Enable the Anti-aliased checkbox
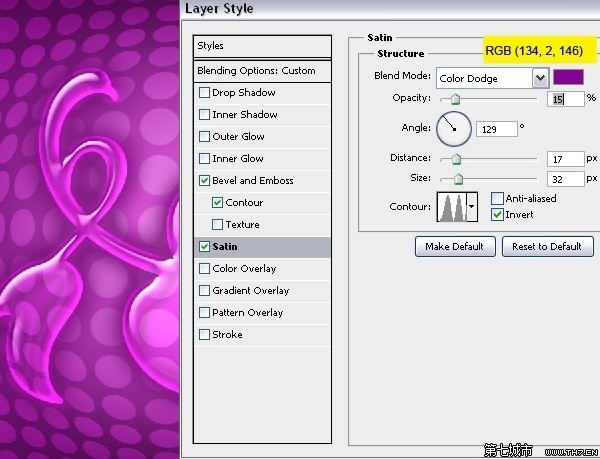 (497, 199)
